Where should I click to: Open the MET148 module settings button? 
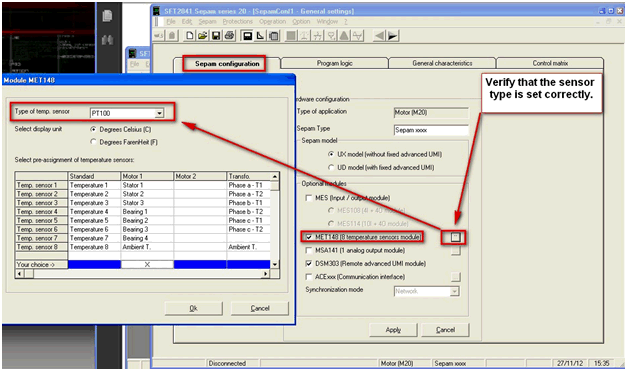pyautogui.click(x=455, y=237)
